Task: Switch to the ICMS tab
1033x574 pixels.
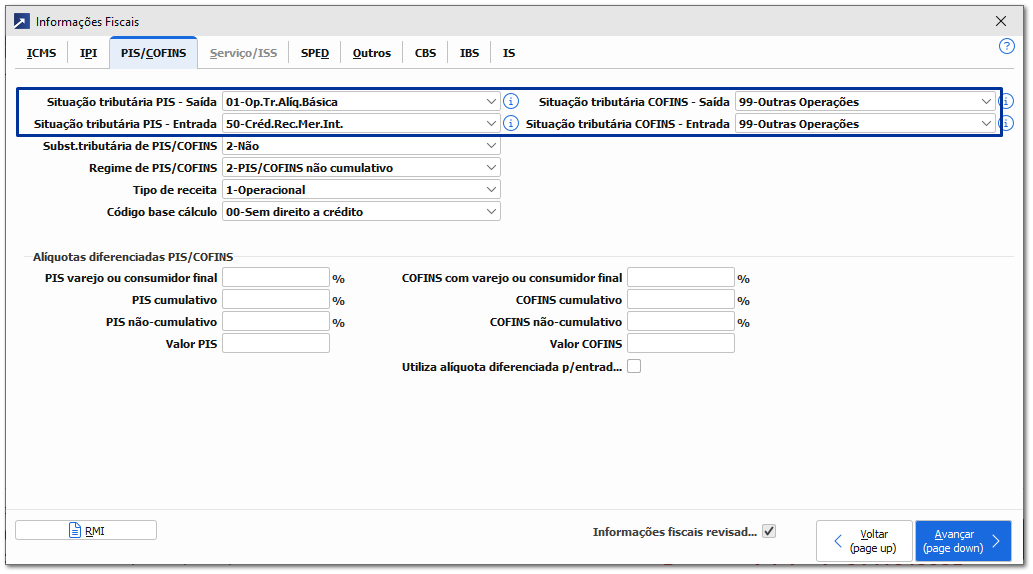Action: point(42,53)
